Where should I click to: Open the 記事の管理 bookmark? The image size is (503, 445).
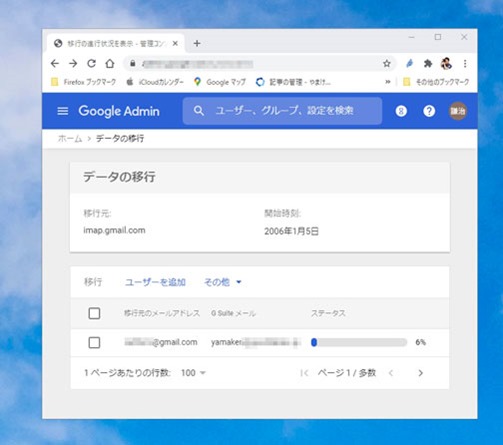coord(293,82)
